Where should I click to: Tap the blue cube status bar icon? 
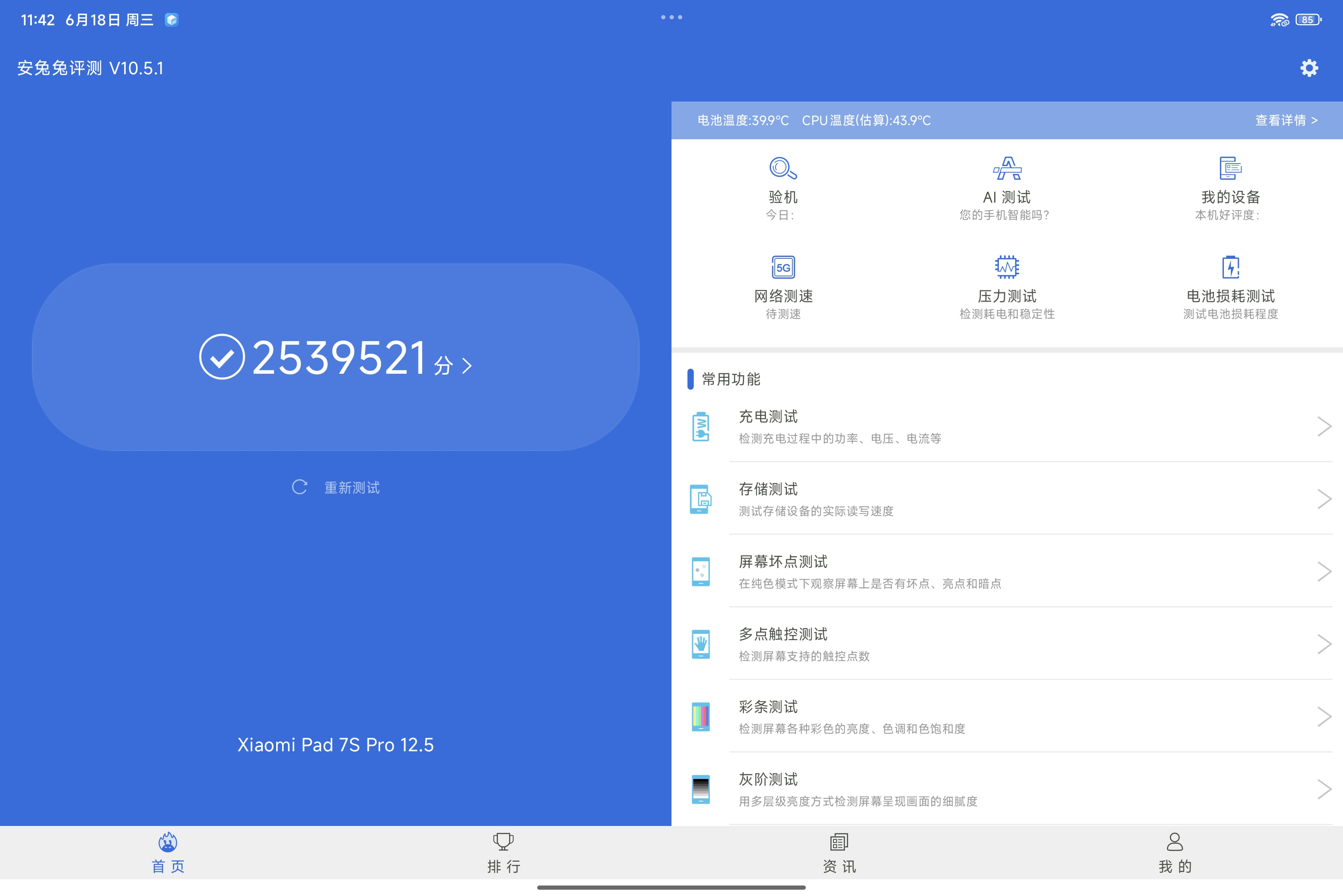point(172,20)
